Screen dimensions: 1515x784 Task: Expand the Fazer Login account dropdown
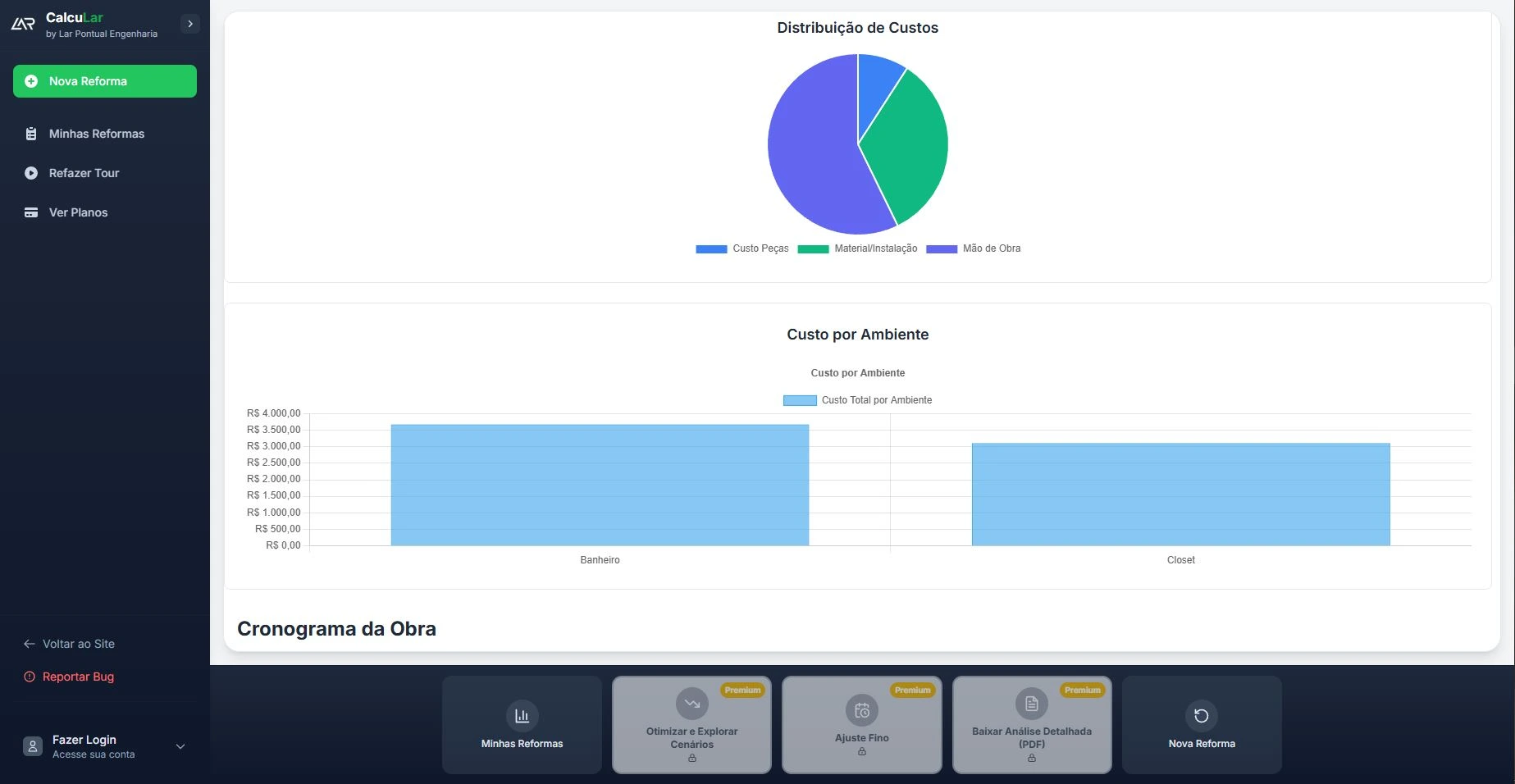[x=180, y=746]
